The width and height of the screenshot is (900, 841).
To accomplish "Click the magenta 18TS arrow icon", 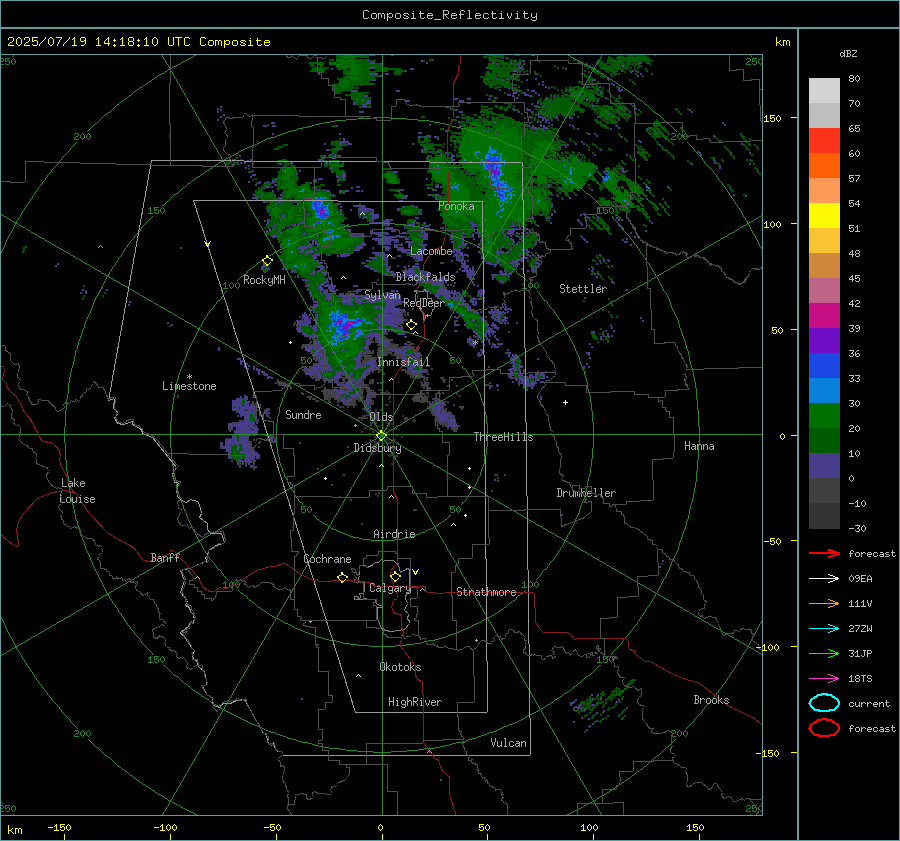I will click(824, 679).
